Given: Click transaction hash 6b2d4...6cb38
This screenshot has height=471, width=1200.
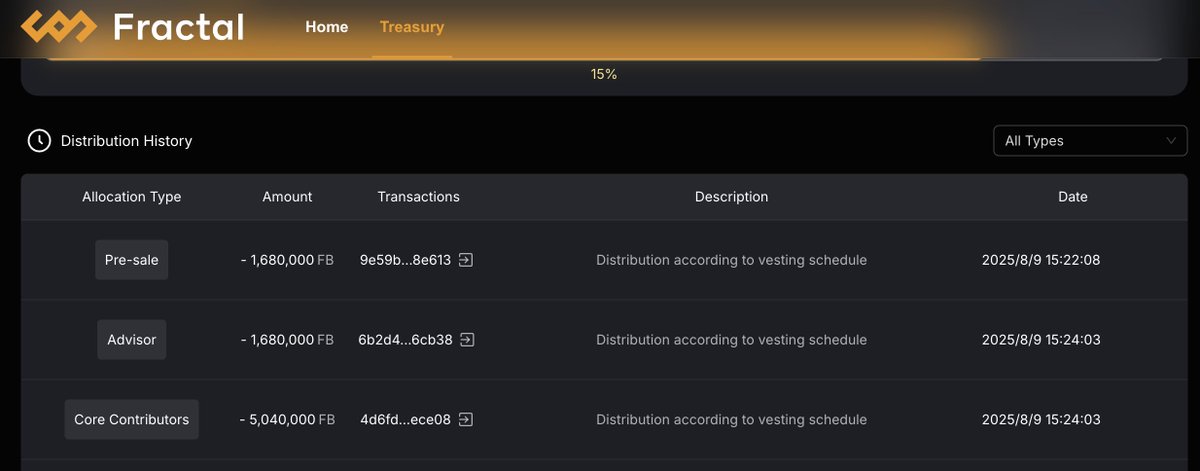Looking at the screenshot, I should (x=405, y=340).
